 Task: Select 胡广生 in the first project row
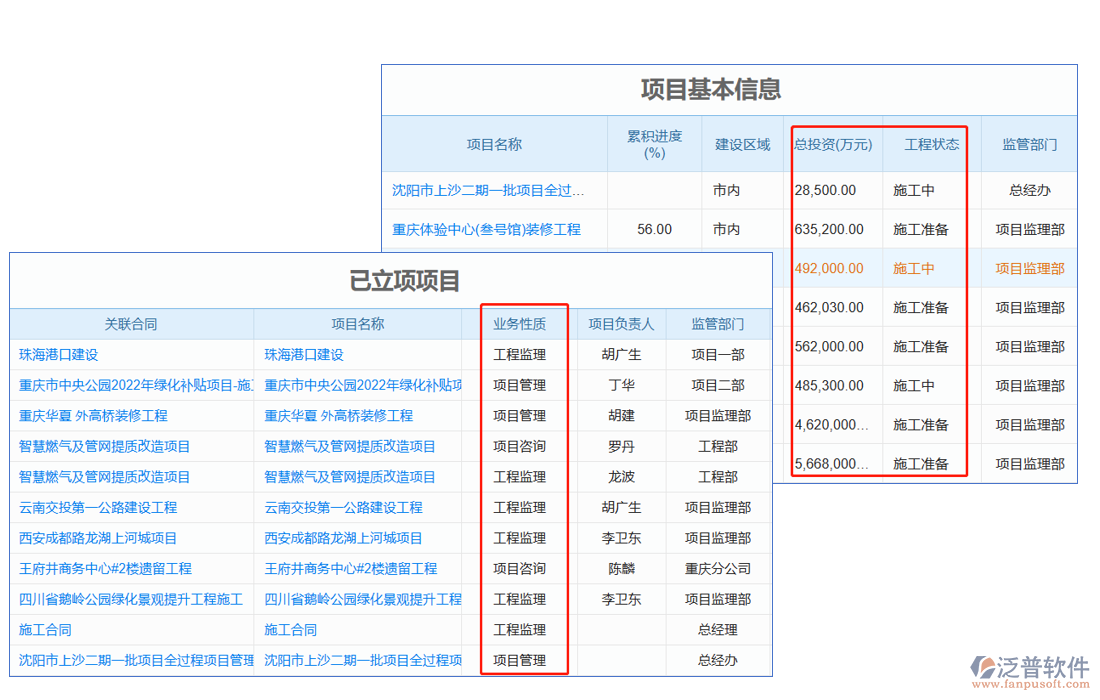[621, 355]
